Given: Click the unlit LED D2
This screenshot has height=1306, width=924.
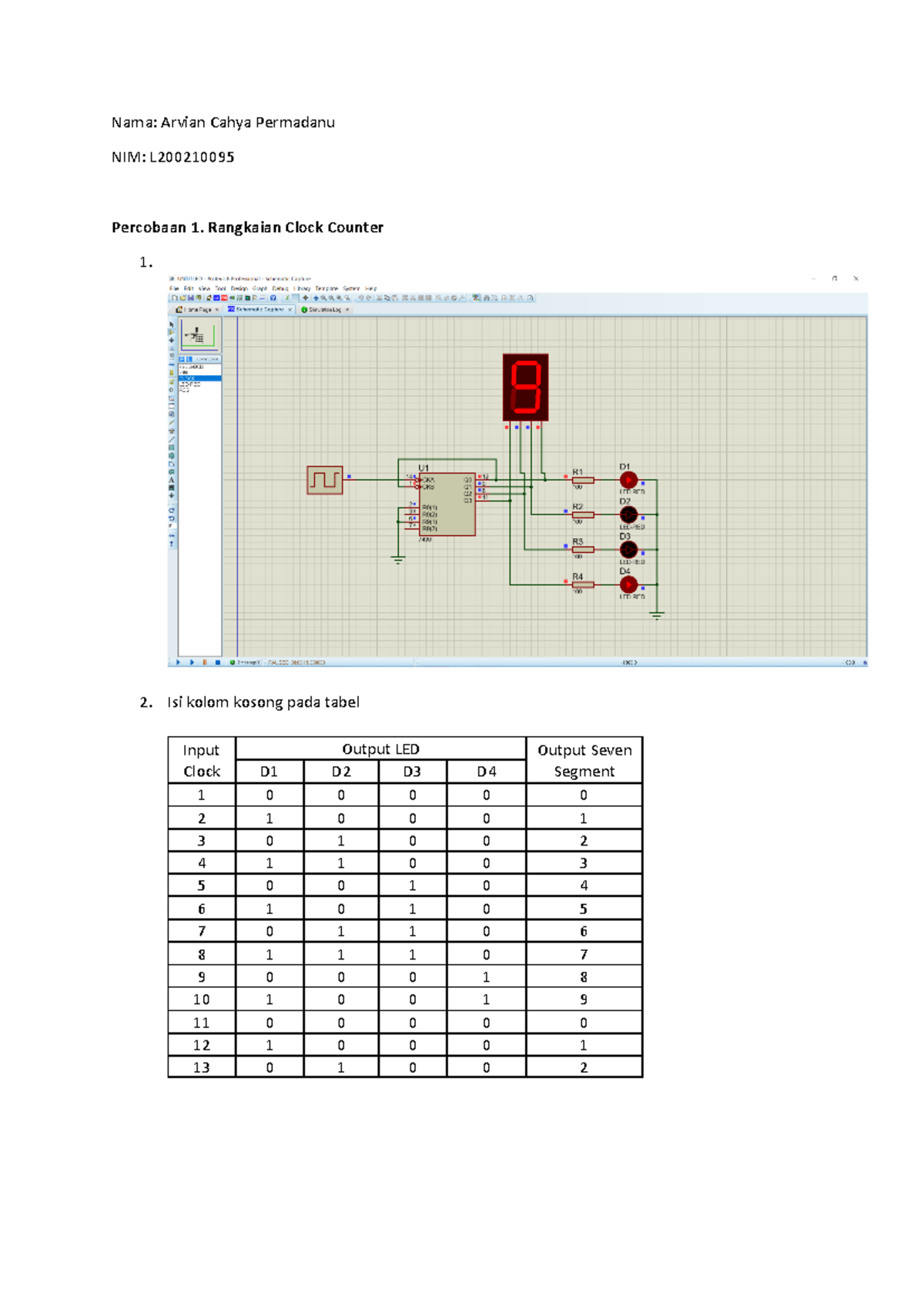Looking at the screenshot, I should pos(628,514).
